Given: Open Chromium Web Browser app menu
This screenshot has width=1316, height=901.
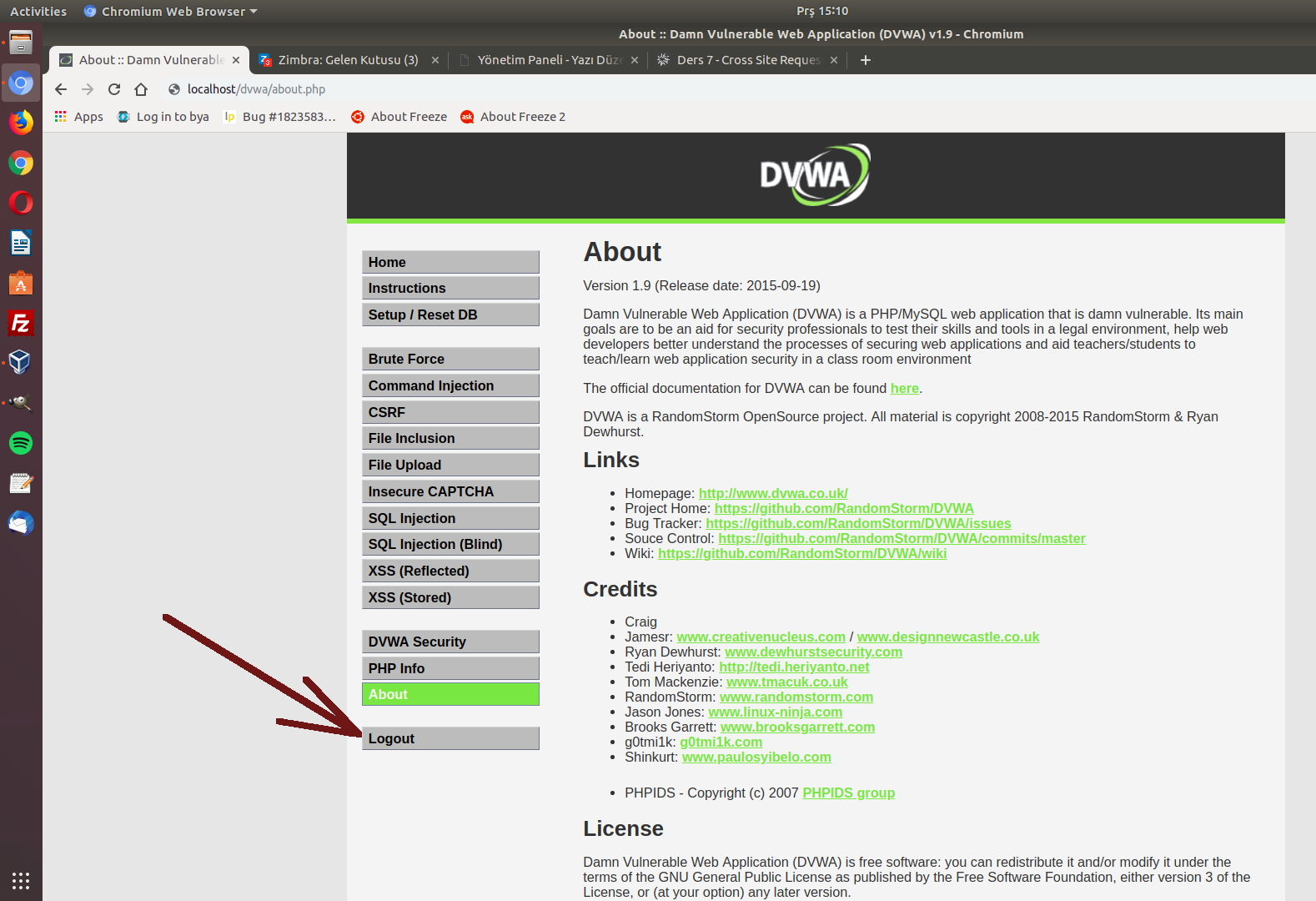Looking at the screenshot, I should (170, 11).
